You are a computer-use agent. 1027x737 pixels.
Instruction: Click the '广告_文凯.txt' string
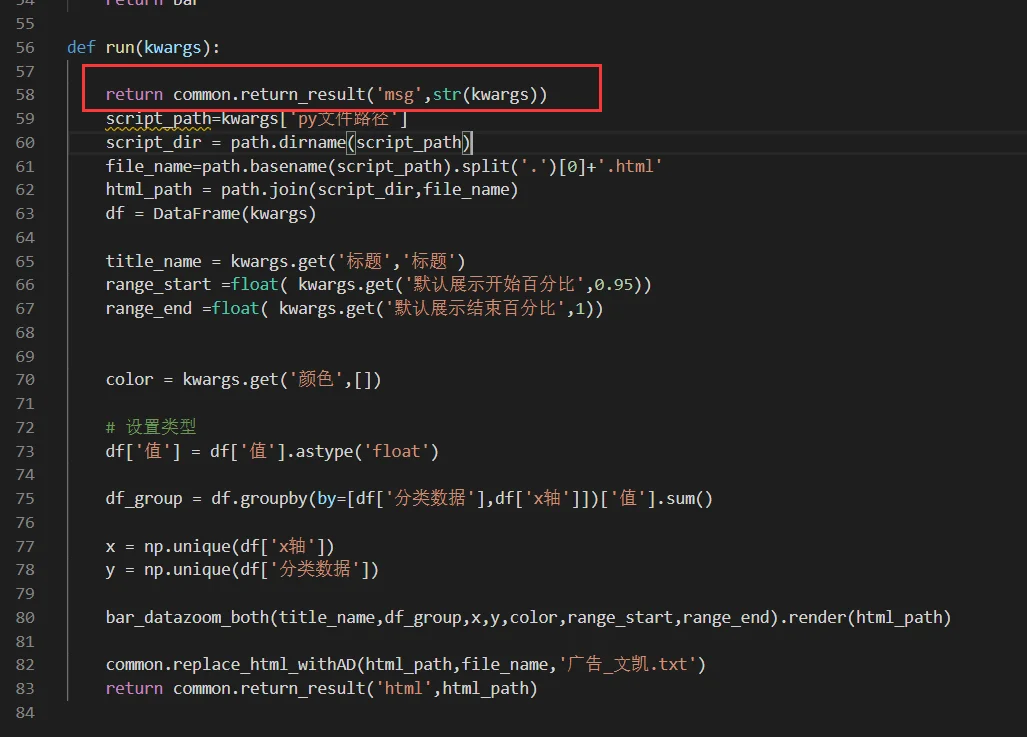coord(627,665)
